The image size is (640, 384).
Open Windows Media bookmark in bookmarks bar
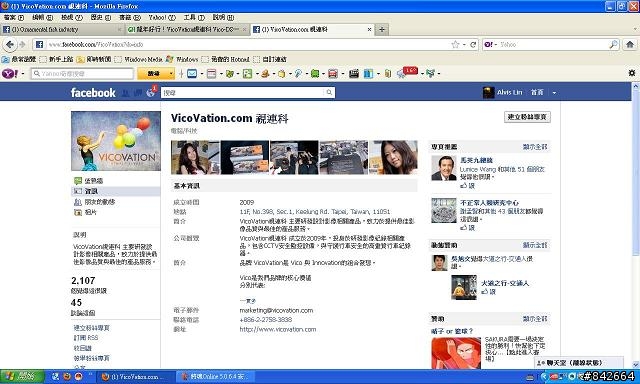click(139, 60)
